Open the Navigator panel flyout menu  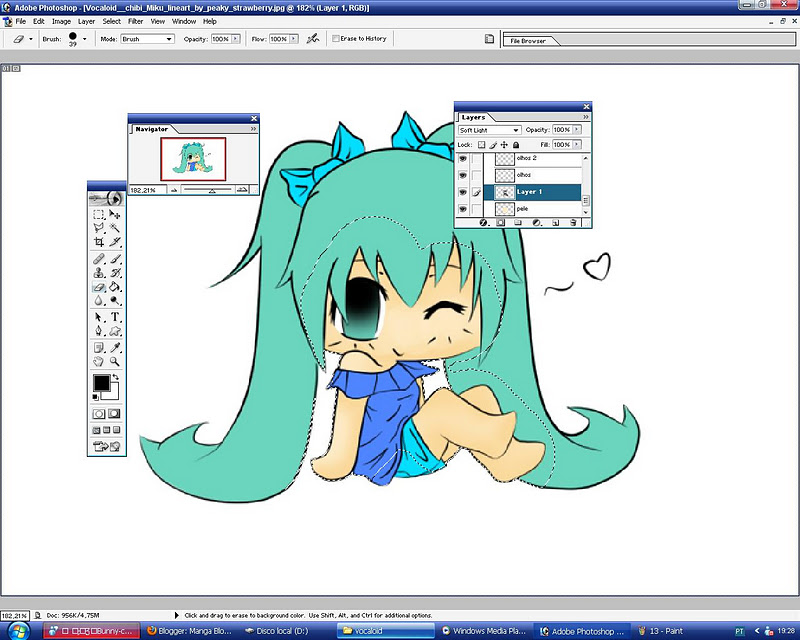coord(253,129)
